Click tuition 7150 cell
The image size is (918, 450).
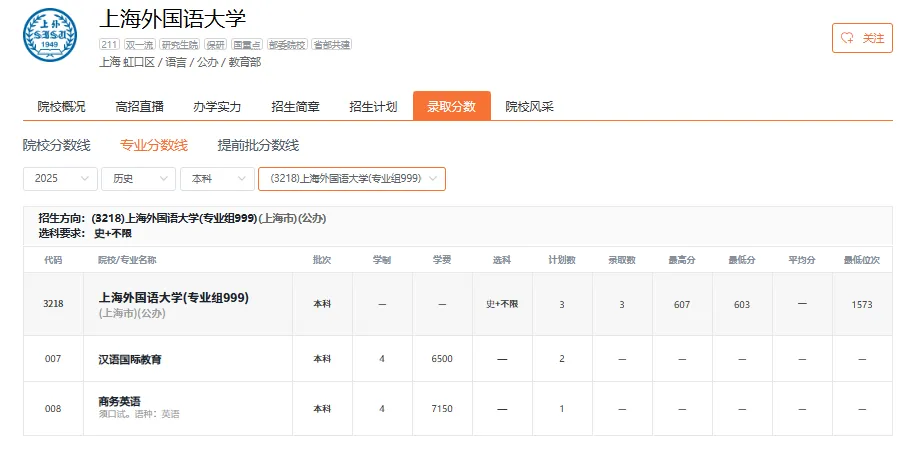coord(442,408)
